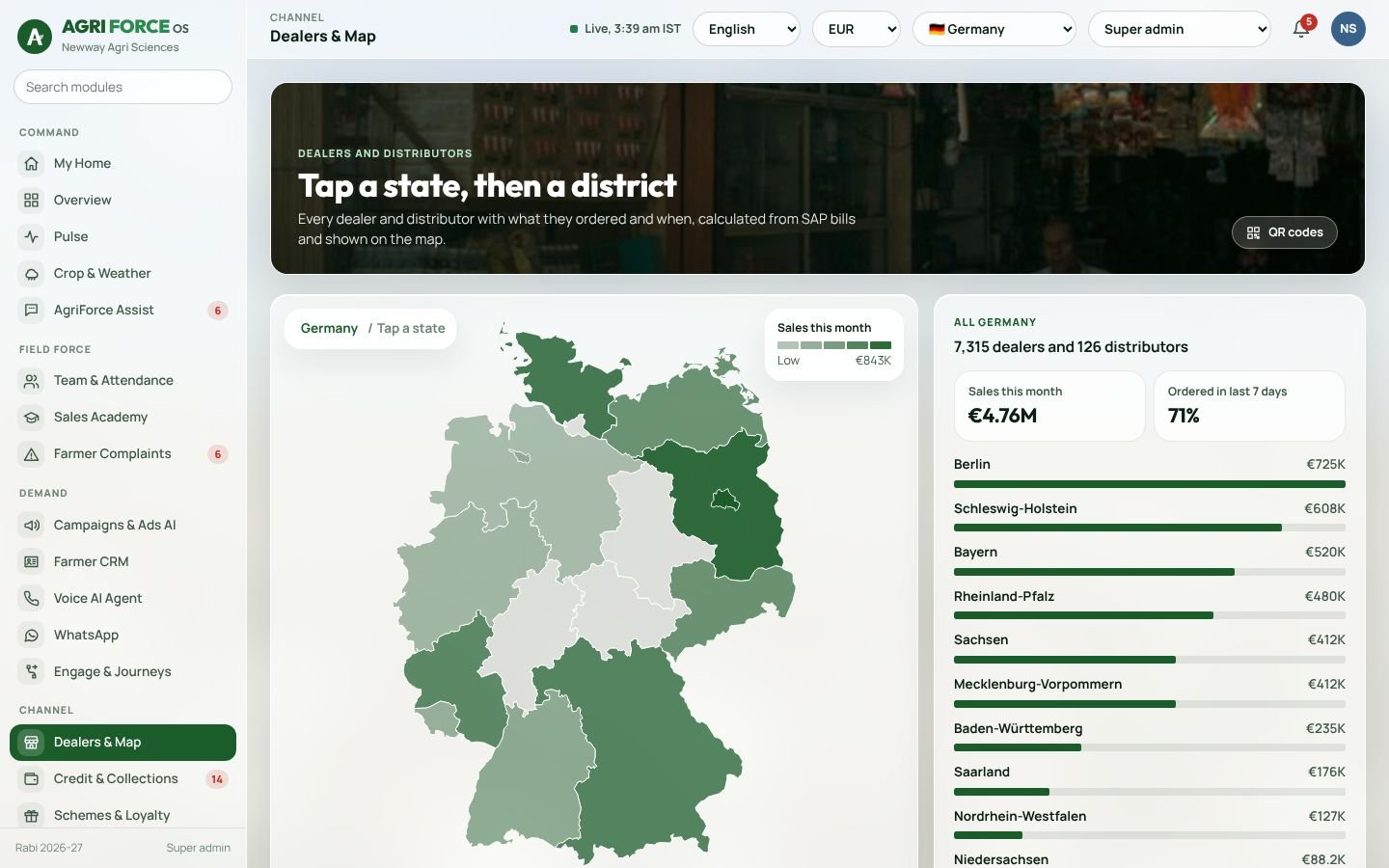This screenshot has height=868, width=1389.
Task: Click the Campaigns & Ads AI megaphone icon
Action: (x=32, y=525)
